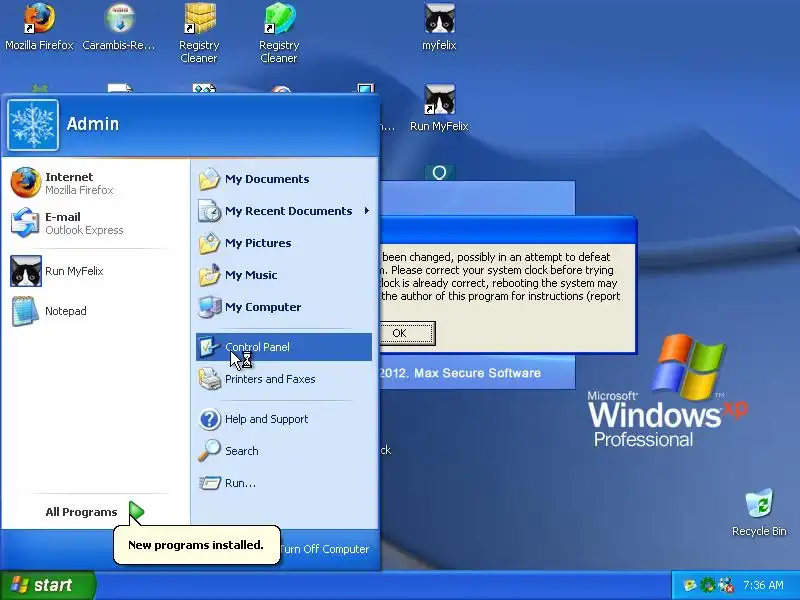
Task: Click MyFelix cat icon in Start menu
Action: pyautogui.click(x=26, y=271)
